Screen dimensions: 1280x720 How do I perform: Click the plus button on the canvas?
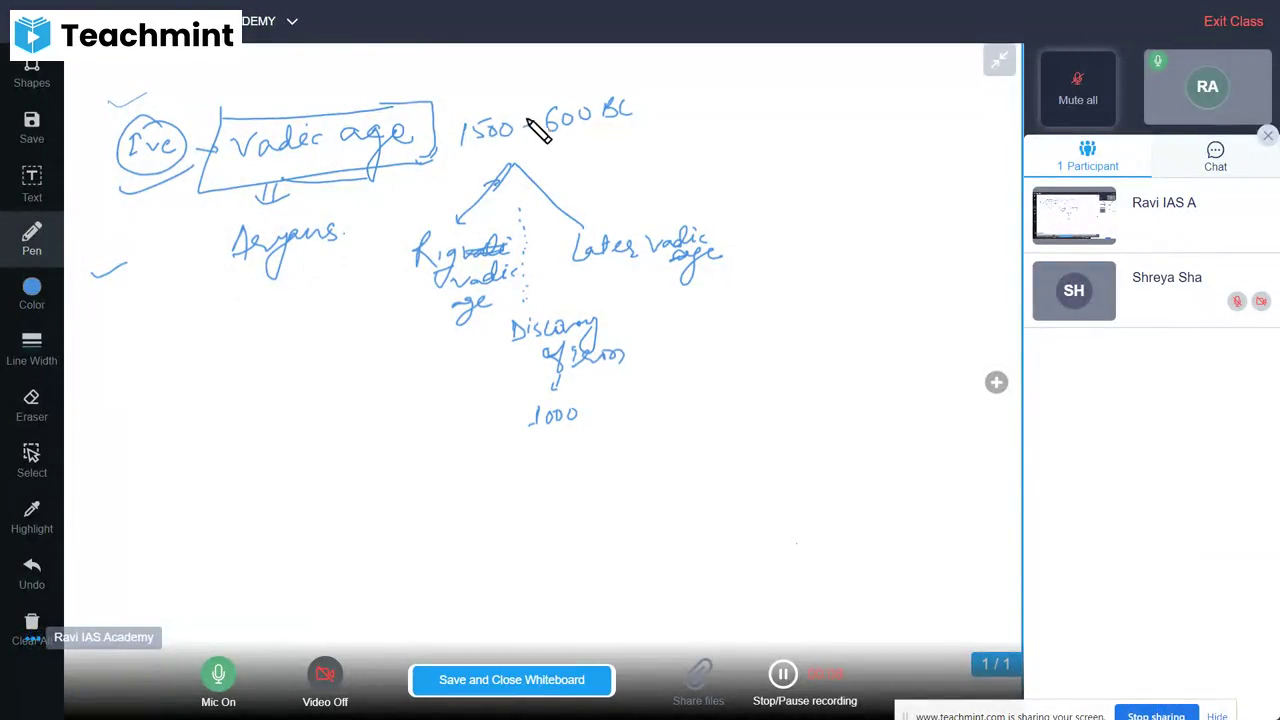(x=996, y=382)
